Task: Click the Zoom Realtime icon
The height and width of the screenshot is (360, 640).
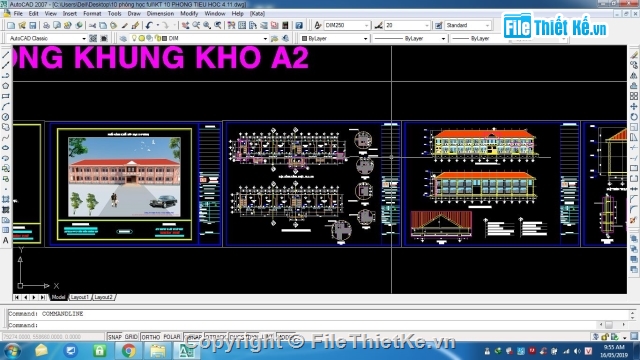Action: [x=196, y=25]
